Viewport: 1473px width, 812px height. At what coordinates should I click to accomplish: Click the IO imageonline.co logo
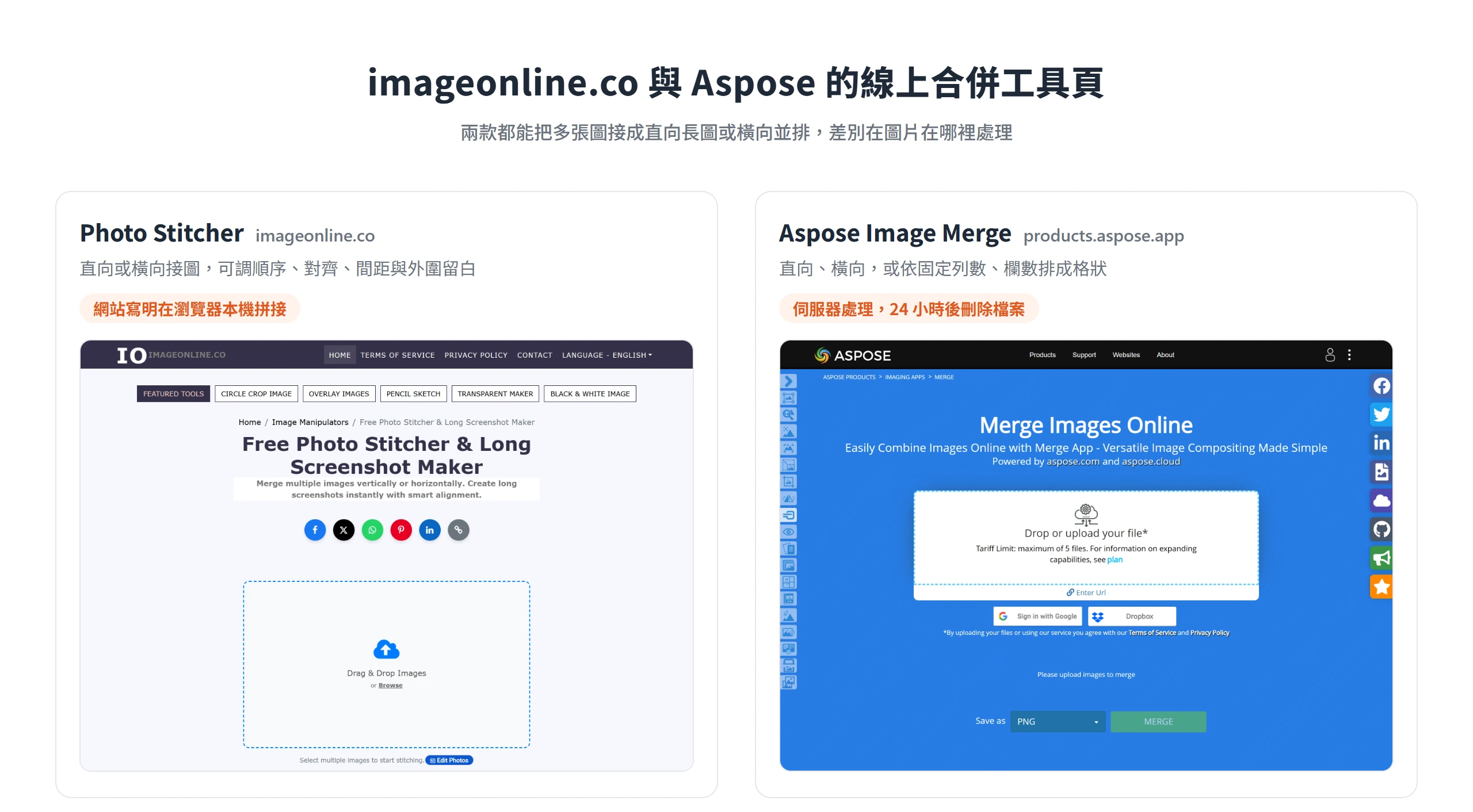[x=171, y=355]
